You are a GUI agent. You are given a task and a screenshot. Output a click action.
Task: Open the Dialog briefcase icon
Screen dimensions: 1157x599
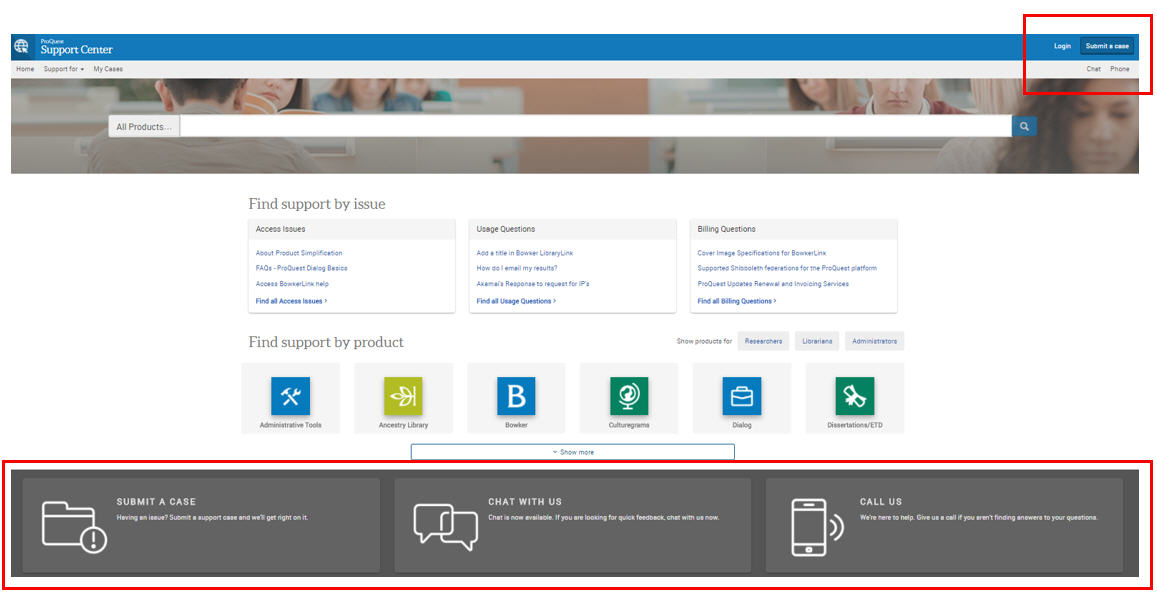tap(742, 396)
